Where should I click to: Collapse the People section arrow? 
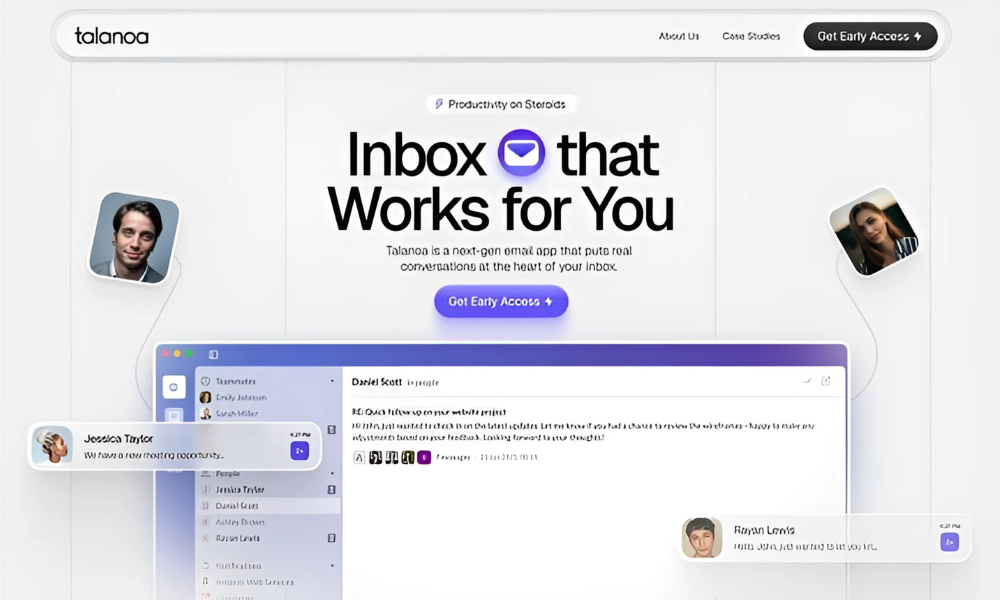tap(332, 471)
